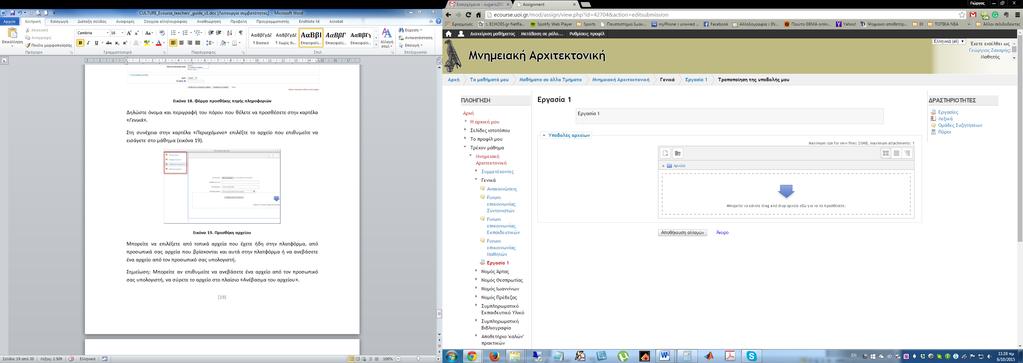Click the Windows Start button
The height and width of the screenshot is (363, 1023).
[x=451, y=356]
